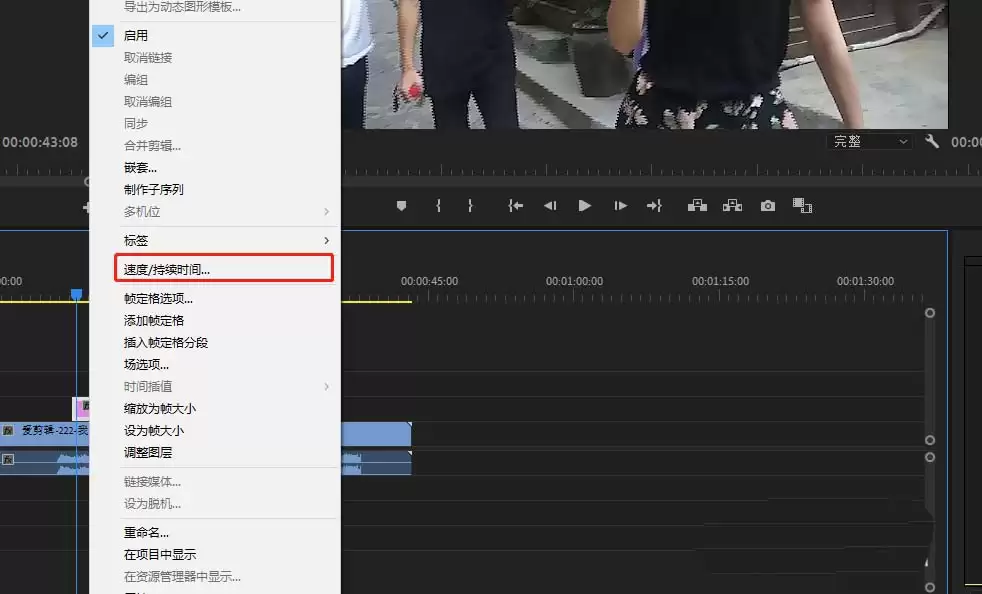Click the Mark Out bracket icon
This screenshot has width=982, height=594.
(x=470, y=206)
